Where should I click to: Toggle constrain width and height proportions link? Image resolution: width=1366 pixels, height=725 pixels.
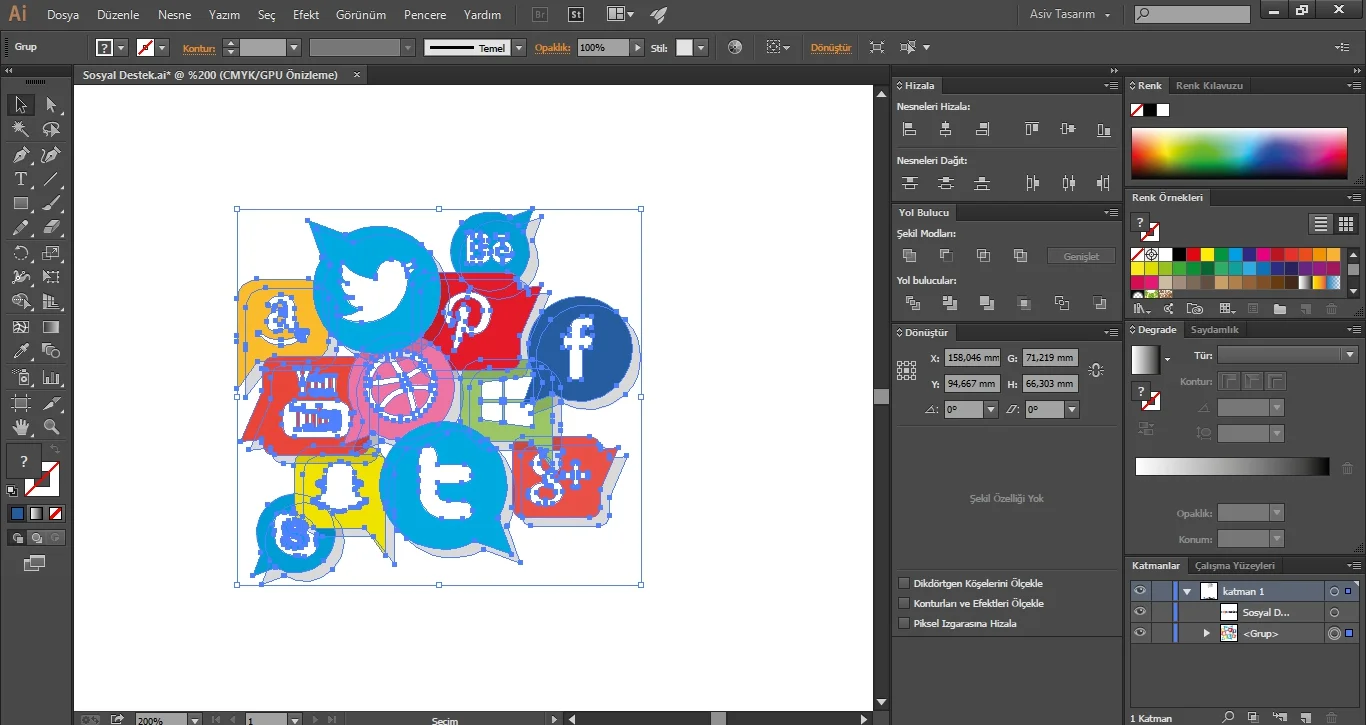[x=1096, y=370]
